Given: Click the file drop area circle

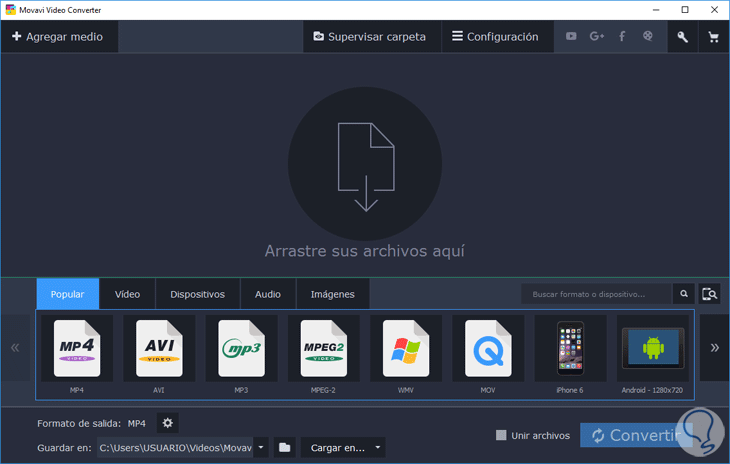Looking at the screenshot, I should click(x=365, y=164).
